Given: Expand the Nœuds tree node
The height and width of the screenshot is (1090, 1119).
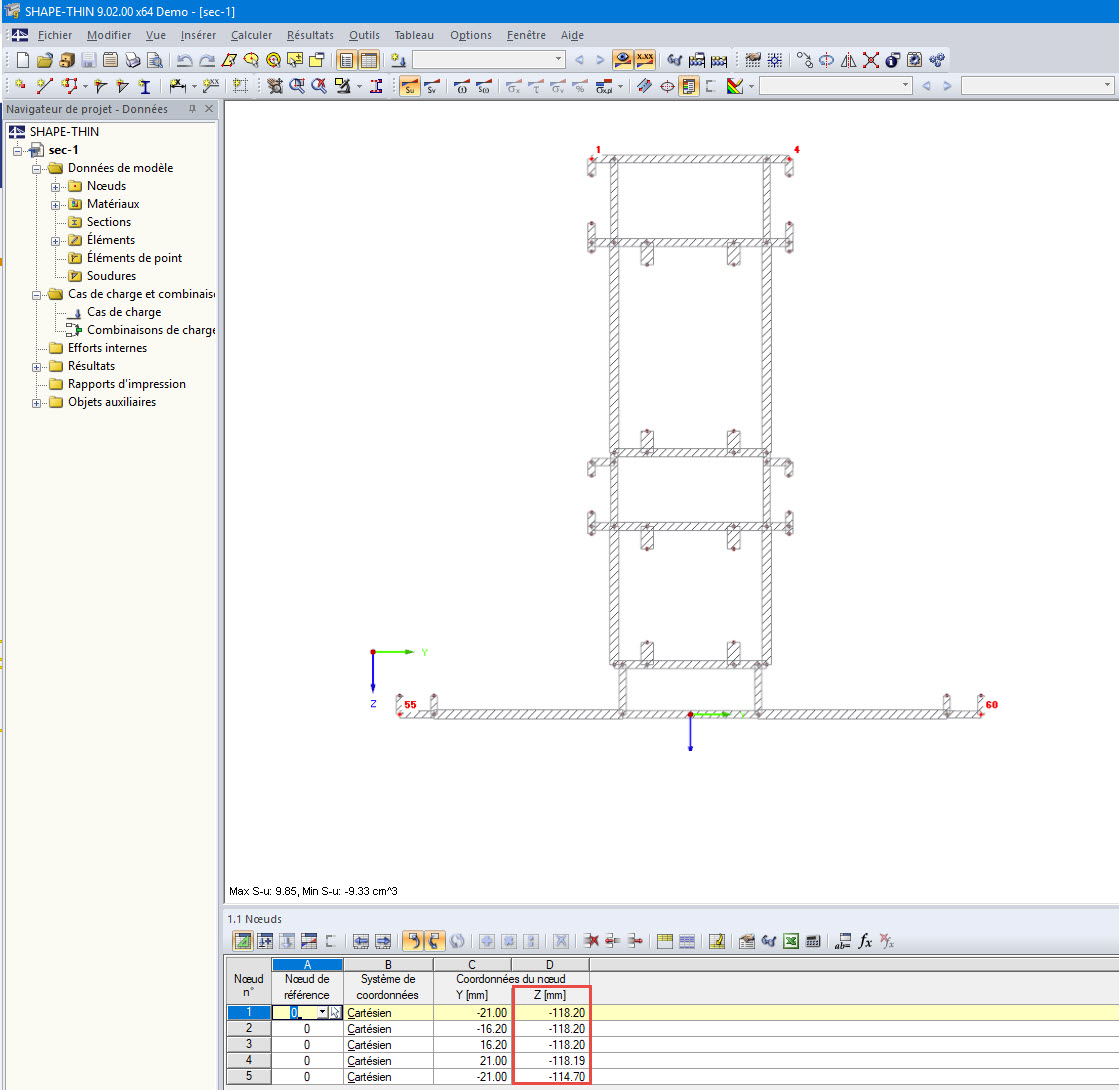Looking at the screenshot, I should pyautogui.click(x=55, y=187).
